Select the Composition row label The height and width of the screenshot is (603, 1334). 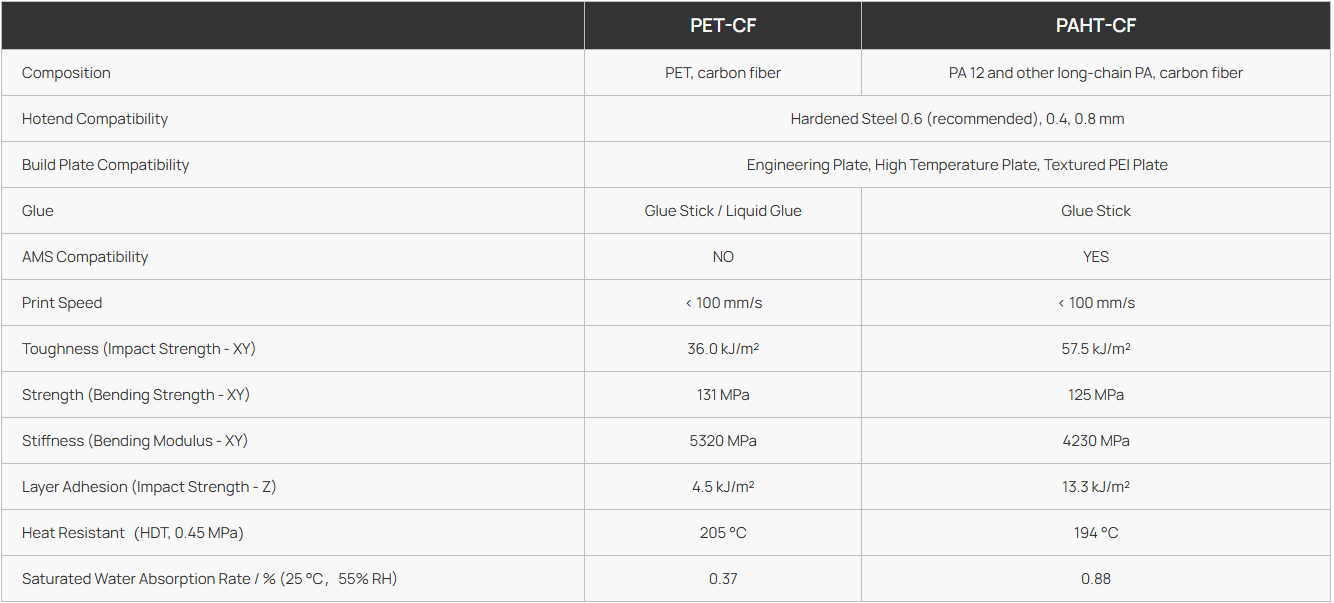click(66, 73)
